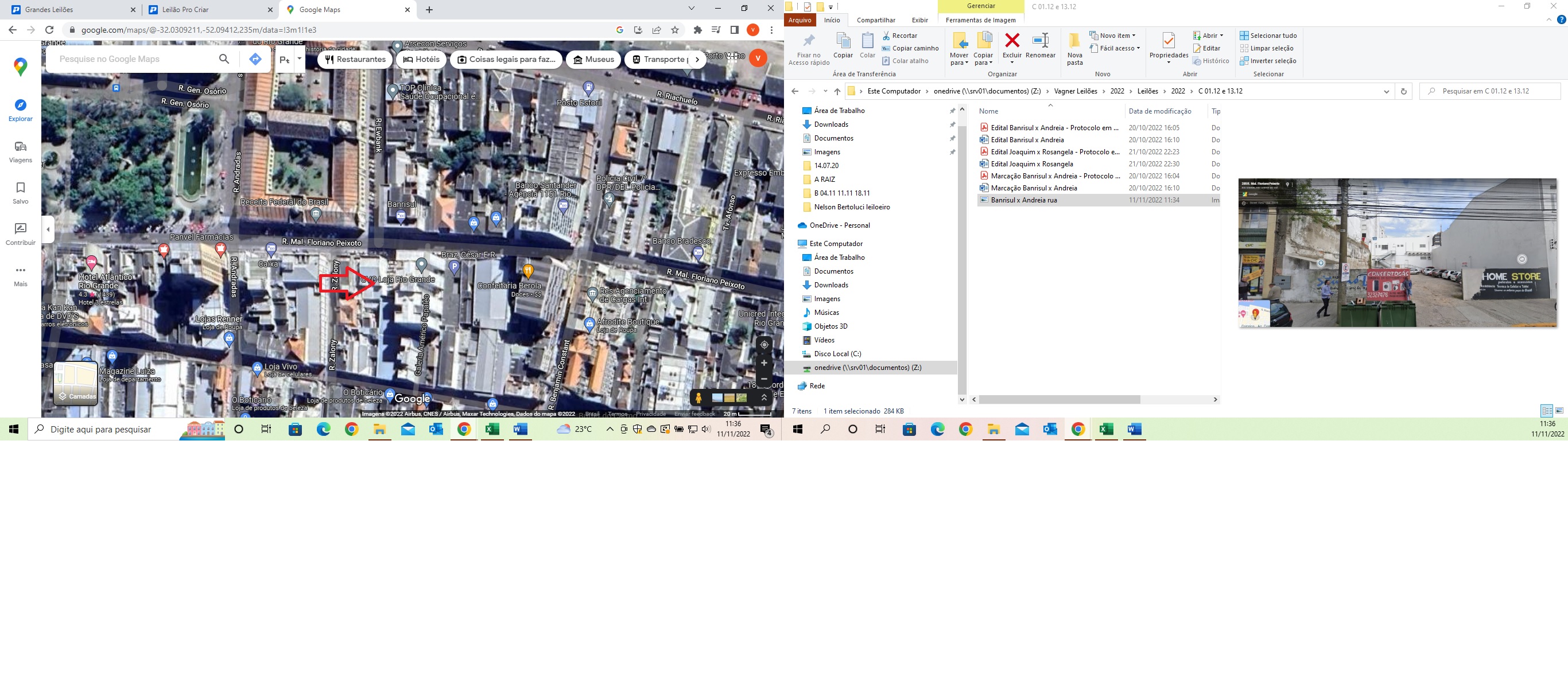Zoom in the map with plus

[x=764, y=362]
